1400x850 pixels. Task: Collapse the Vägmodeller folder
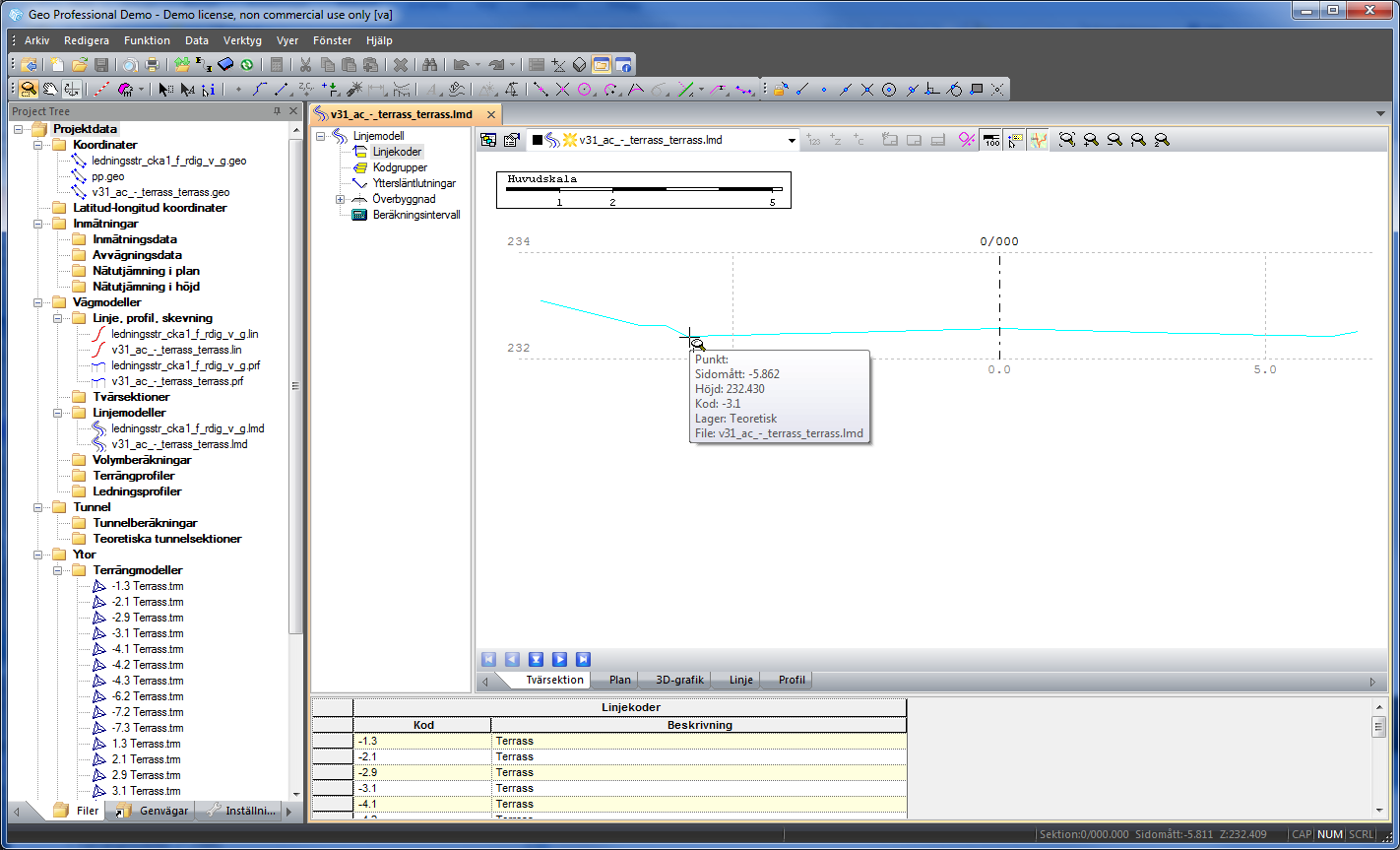pos(38,302)
